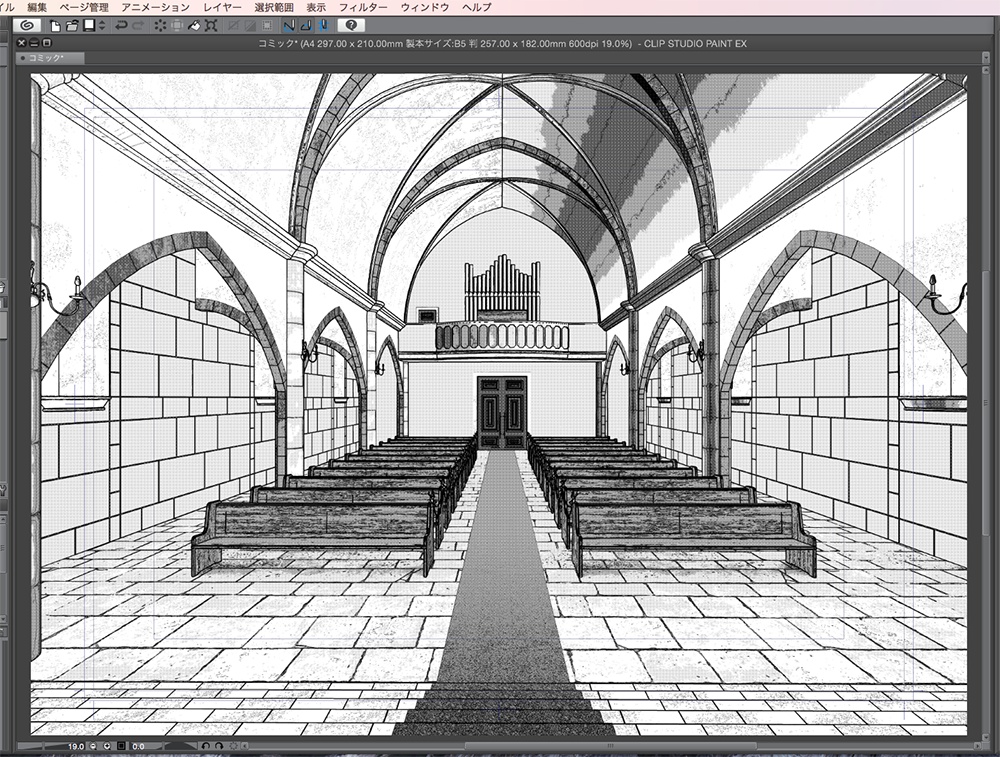1000x757 pixels.
Task: Click Clear Outside Selection icon
Action: [177, 26]
